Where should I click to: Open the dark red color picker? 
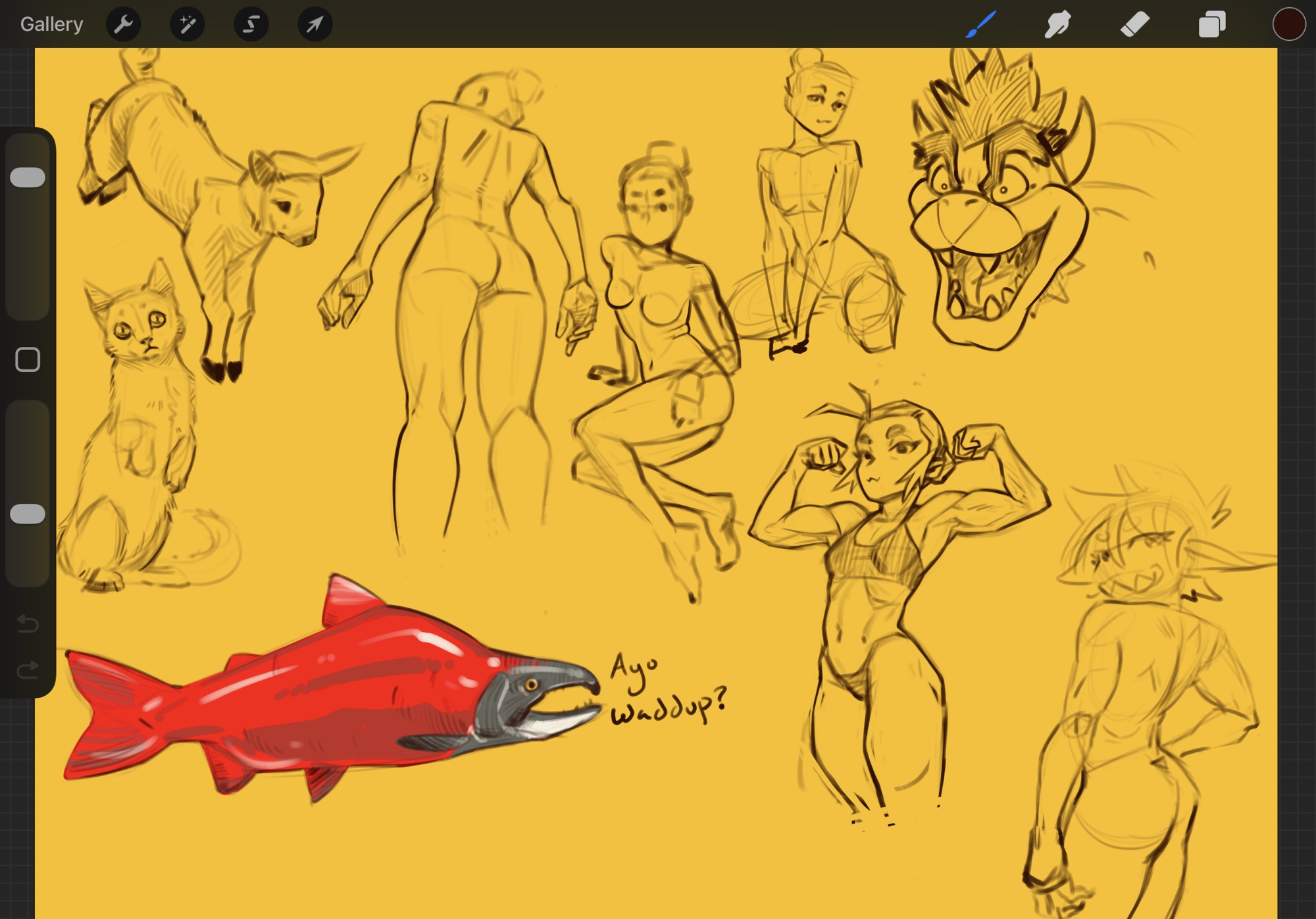coord(1288,25)
